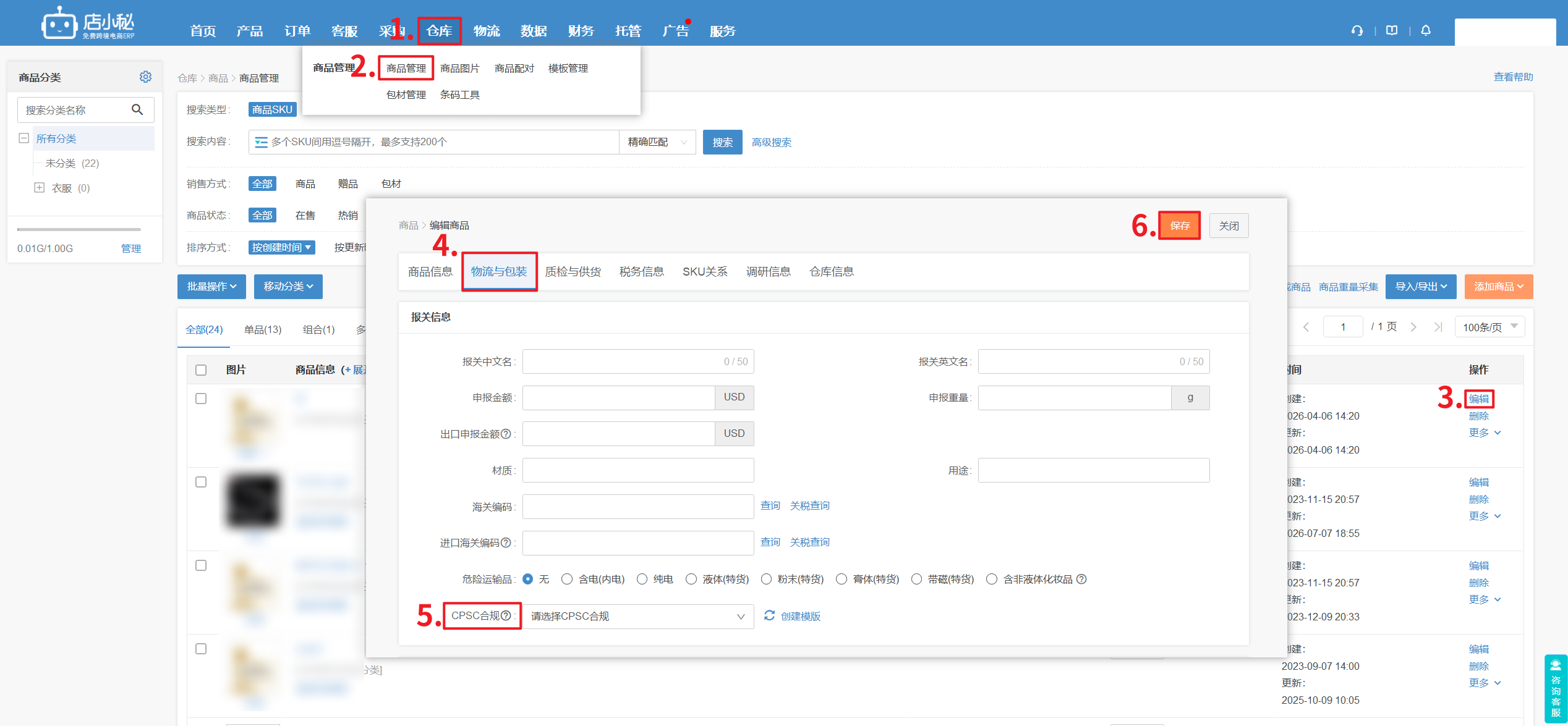Expand the 衣服 category tree node

click(x=39, y=188)
